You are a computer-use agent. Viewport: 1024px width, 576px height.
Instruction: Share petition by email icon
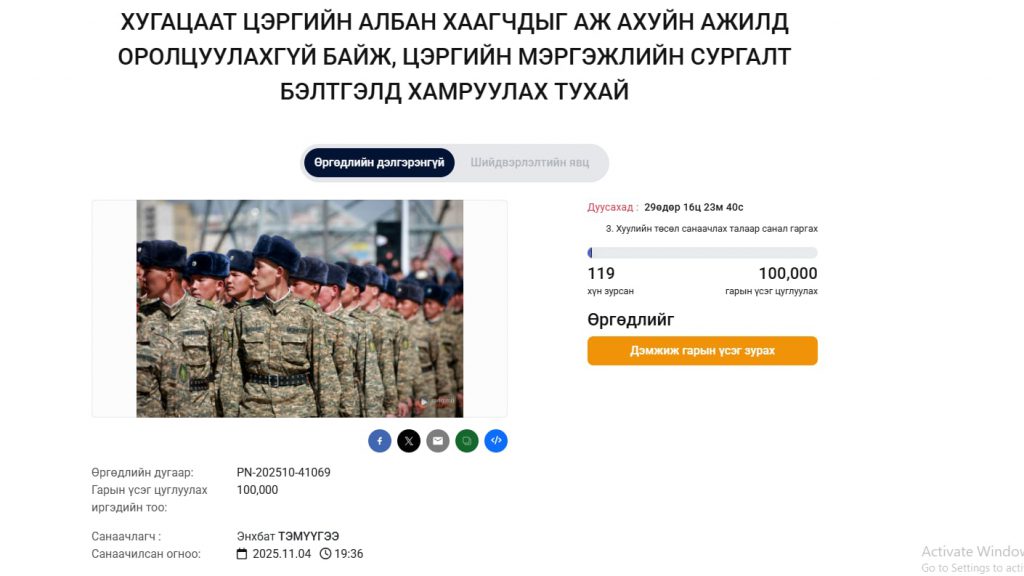(438, 441)
